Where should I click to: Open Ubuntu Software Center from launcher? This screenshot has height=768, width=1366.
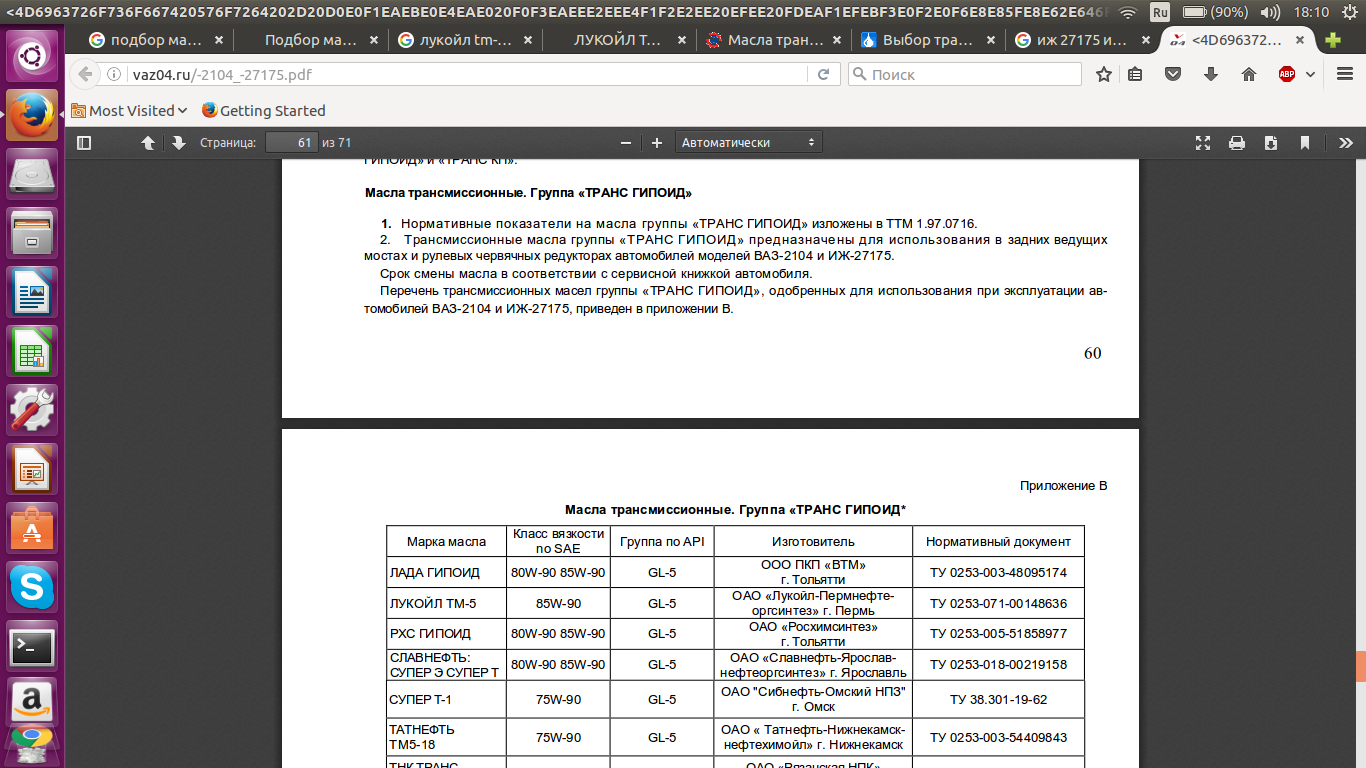tap(32, 528)
